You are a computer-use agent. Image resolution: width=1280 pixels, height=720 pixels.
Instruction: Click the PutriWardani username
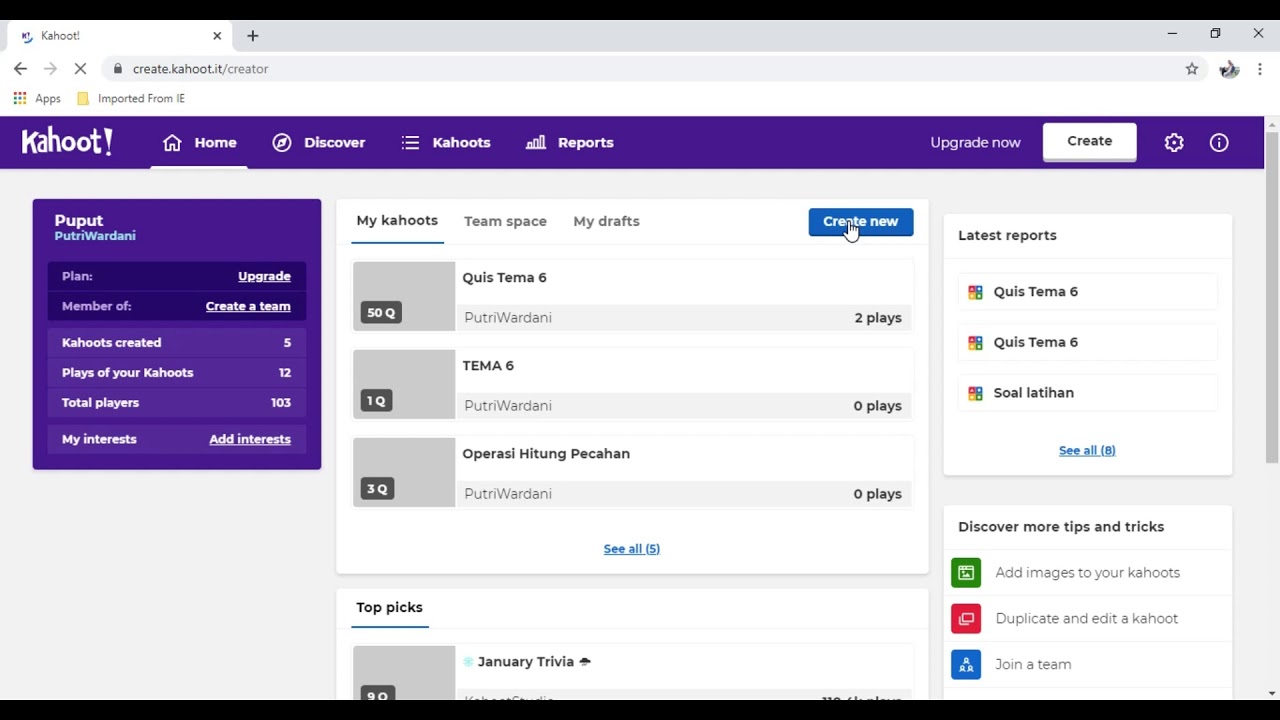click(95, 236)
